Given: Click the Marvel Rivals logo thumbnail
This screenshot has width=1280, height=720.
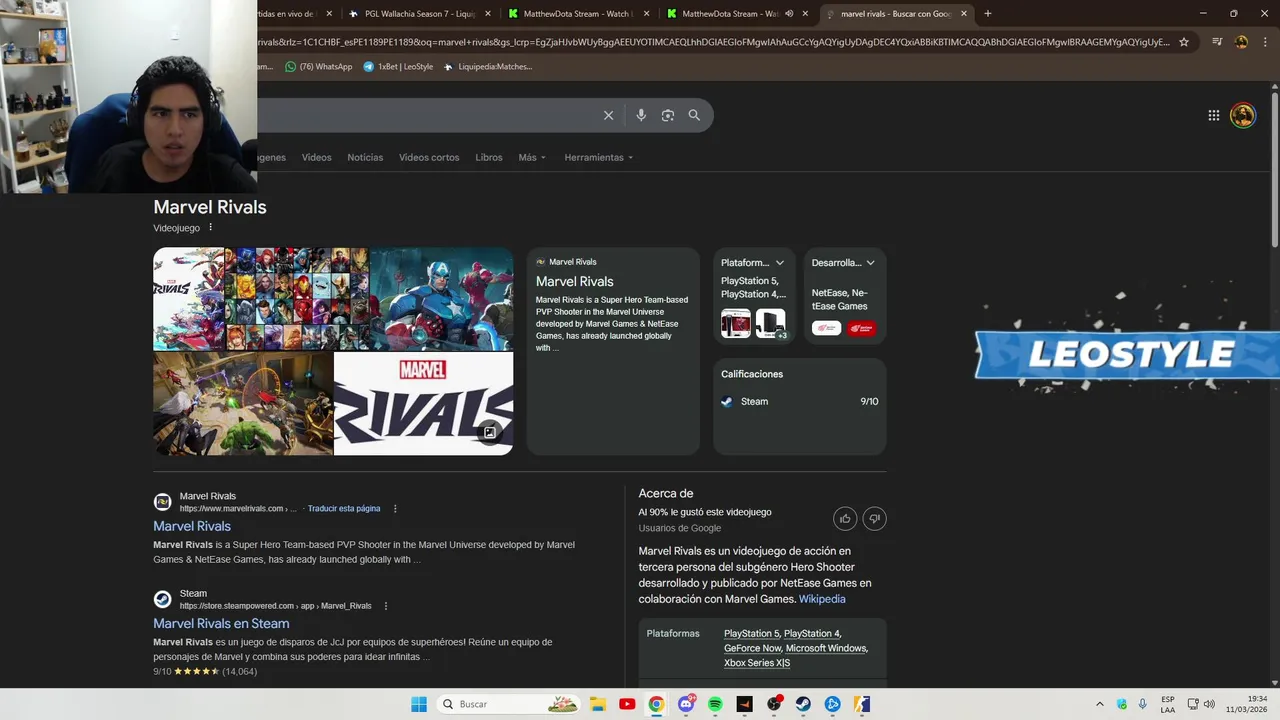Looking at the screenshot, I should pos(423,404).
